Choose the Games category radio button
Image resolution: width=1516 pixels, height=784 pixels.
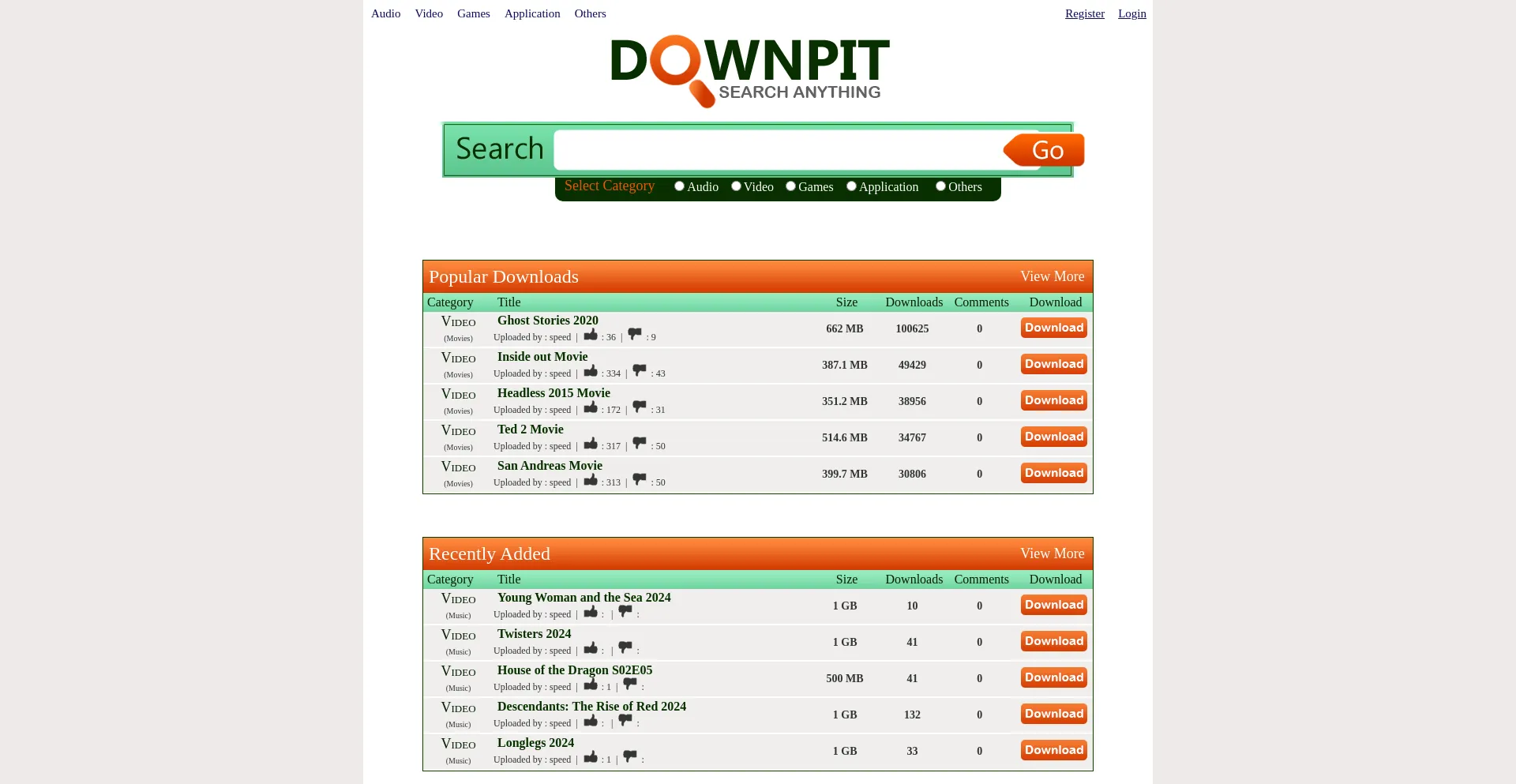790,186
